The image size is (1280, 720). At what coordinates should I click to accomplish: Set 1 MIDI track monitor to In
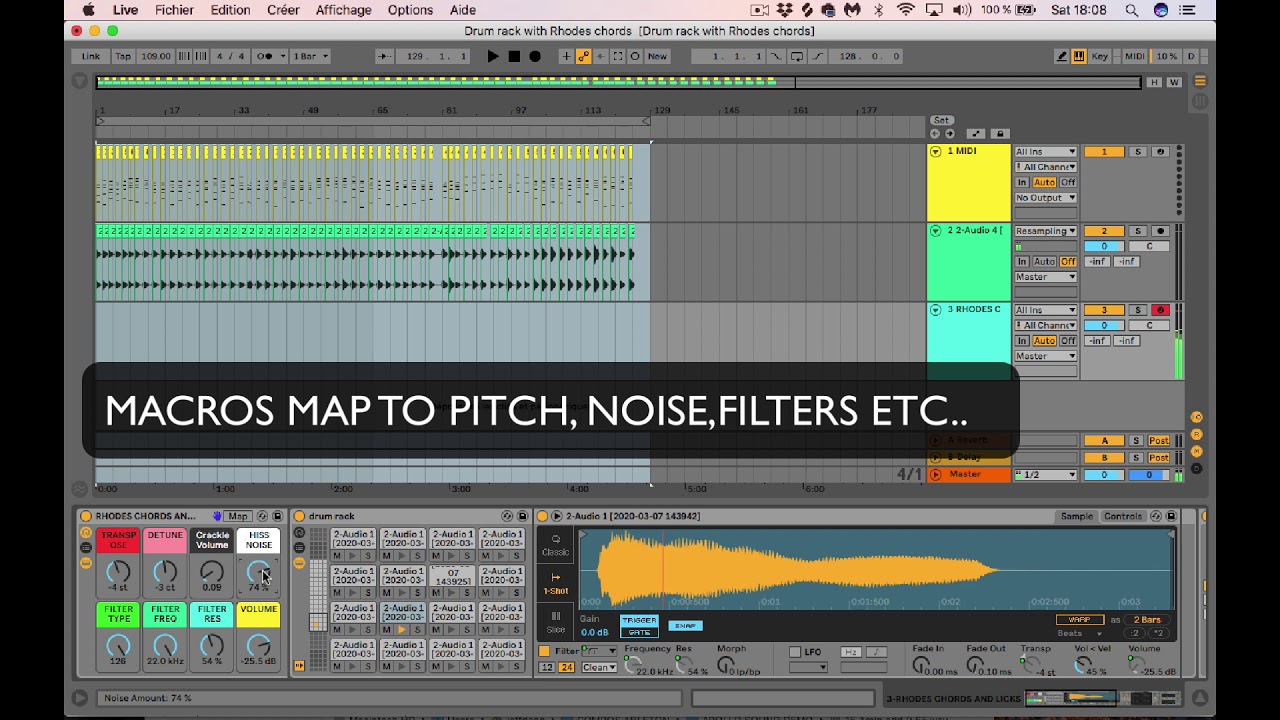pos(1022,183)
